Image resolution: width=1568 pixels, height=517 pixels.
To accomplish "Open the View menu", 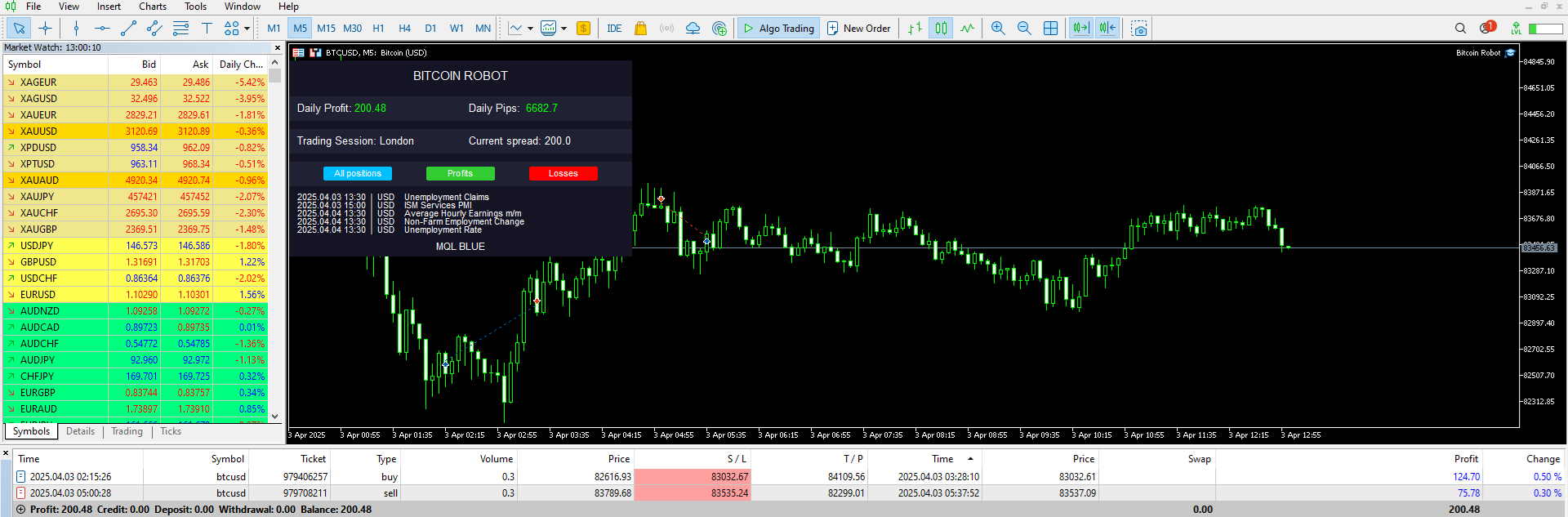I will click(69, 7).
